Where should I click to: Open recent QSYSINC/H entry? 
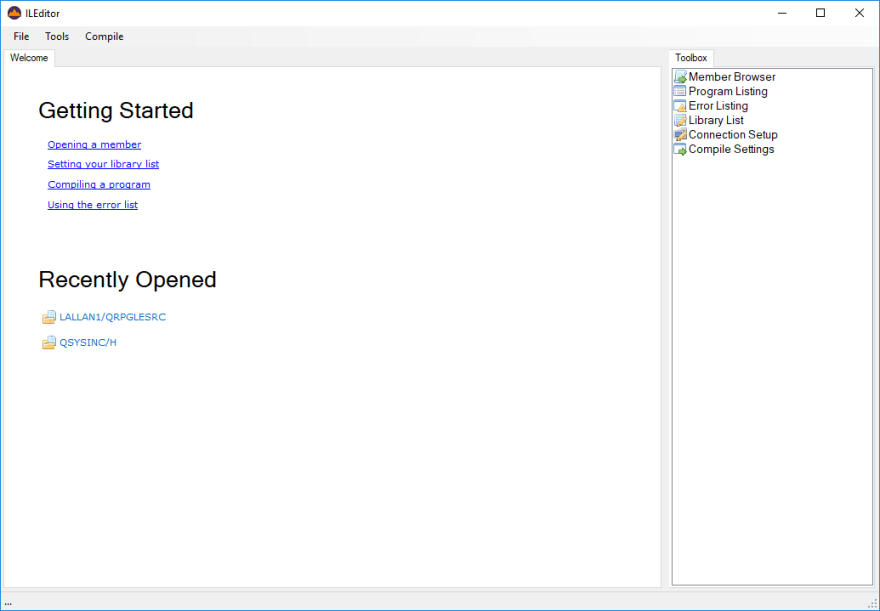pyautogui.click(x=88, y=342)
